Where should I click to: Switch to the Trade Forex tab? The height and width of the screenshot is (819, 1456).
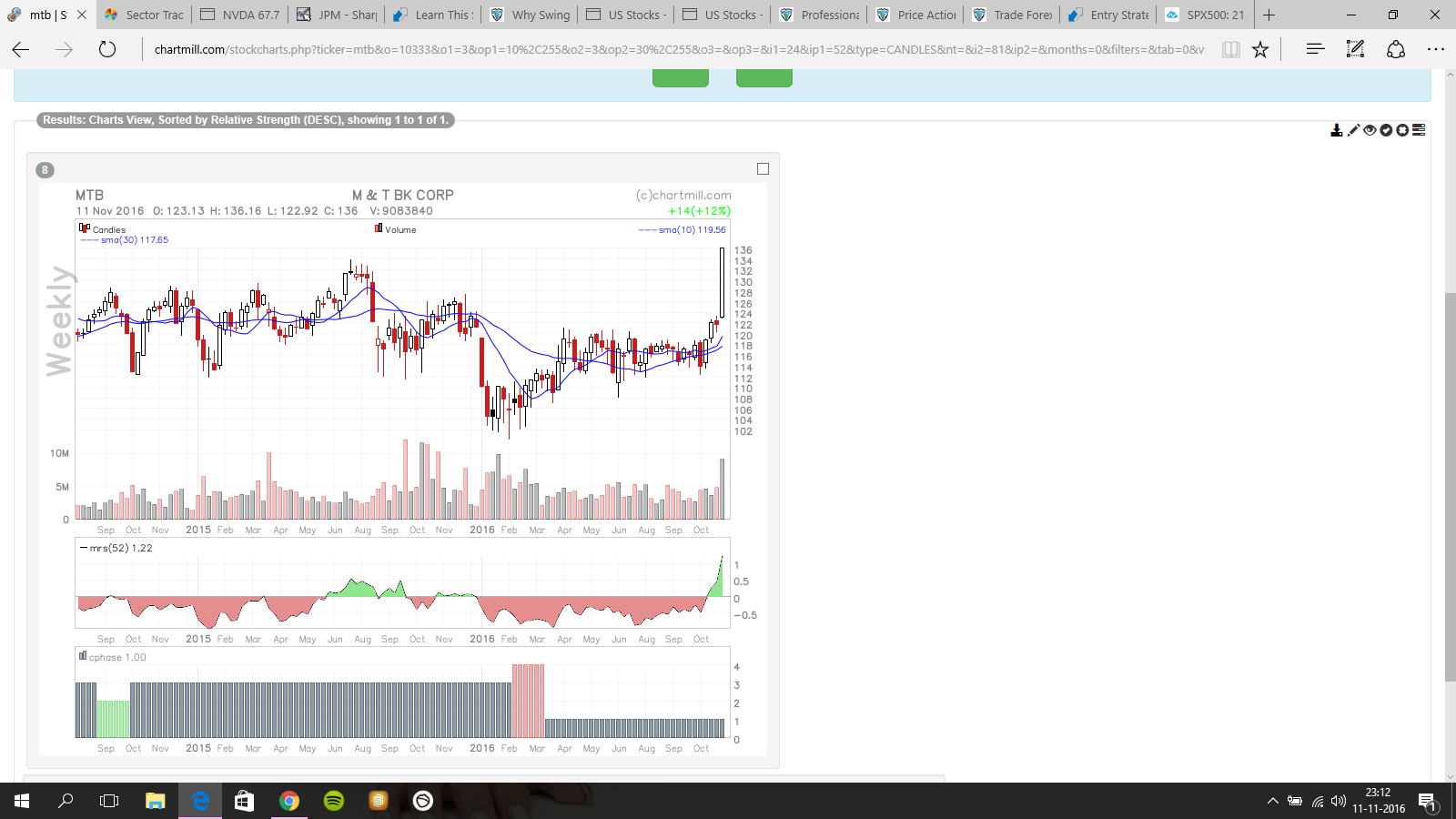1012,15
